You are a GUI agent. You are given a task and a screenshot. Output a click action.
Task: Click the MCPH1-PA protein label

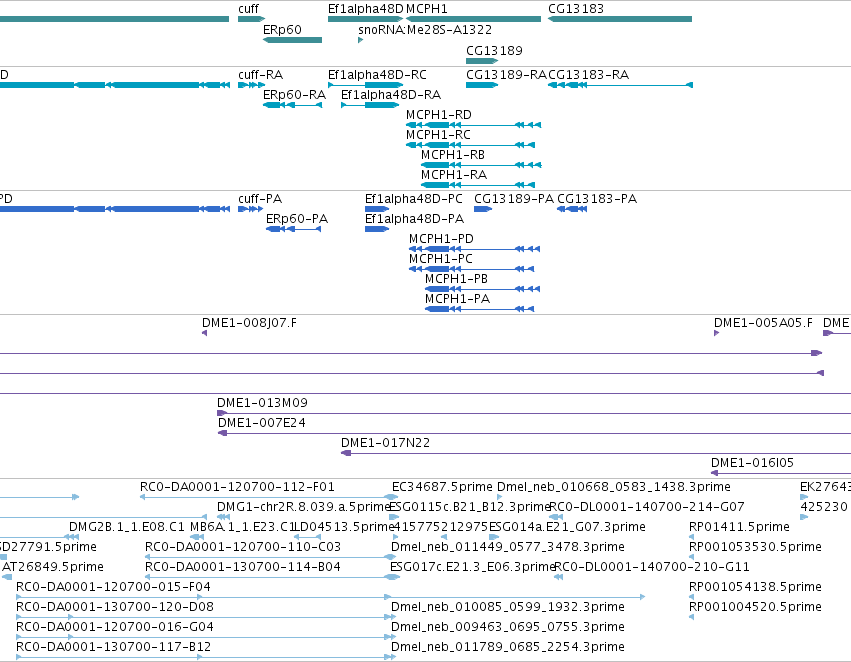[x=458, y=300]
